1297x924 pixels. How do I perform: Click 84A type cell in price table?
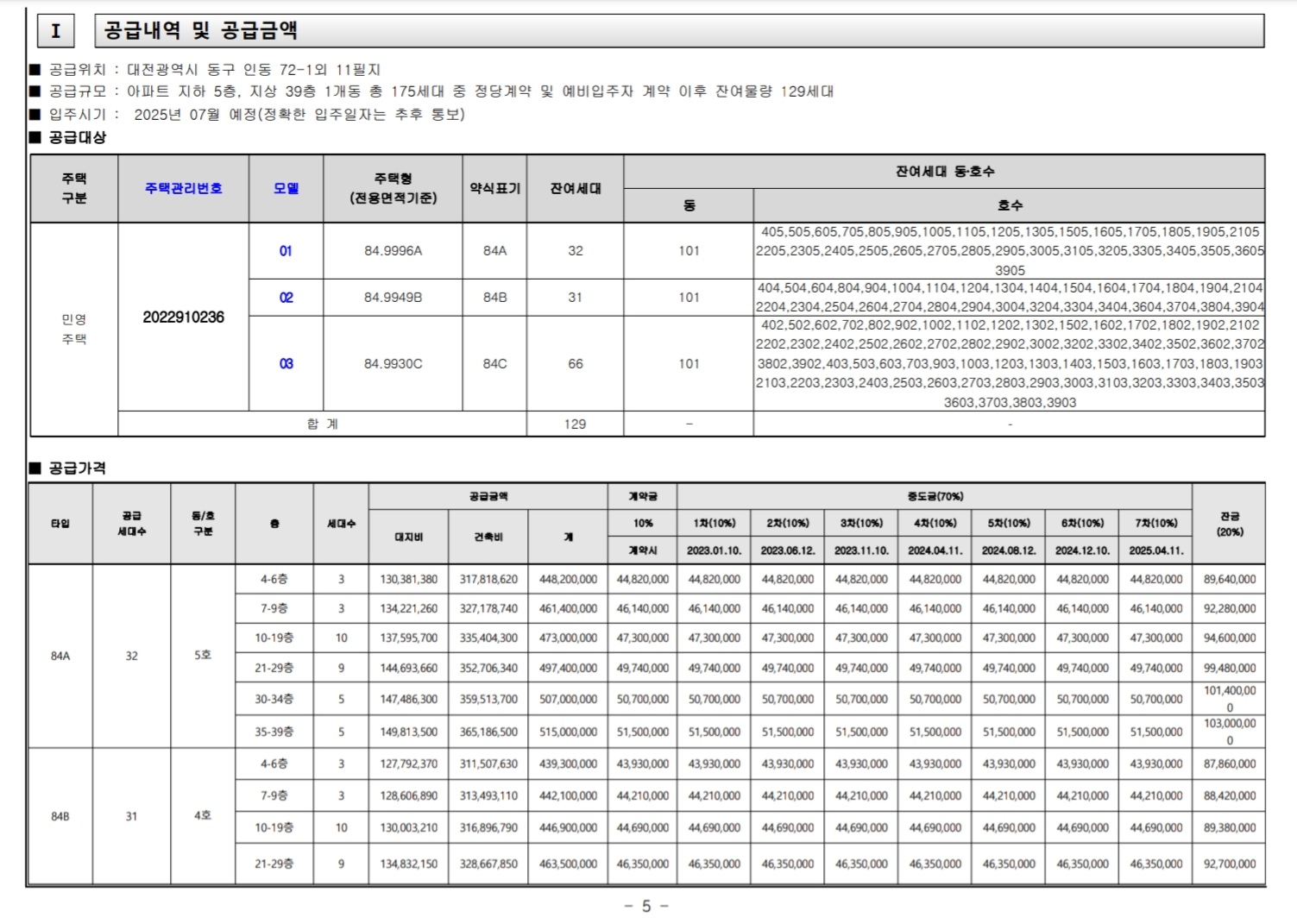[x=60, y=657]
